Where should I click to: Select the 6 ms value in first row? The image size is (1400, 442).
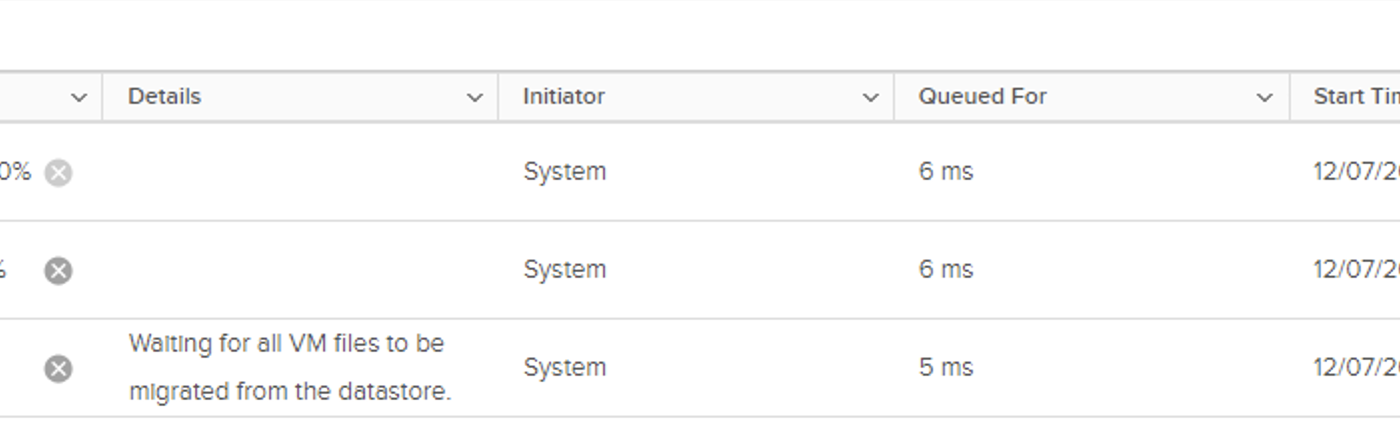[x=946, y=172]
